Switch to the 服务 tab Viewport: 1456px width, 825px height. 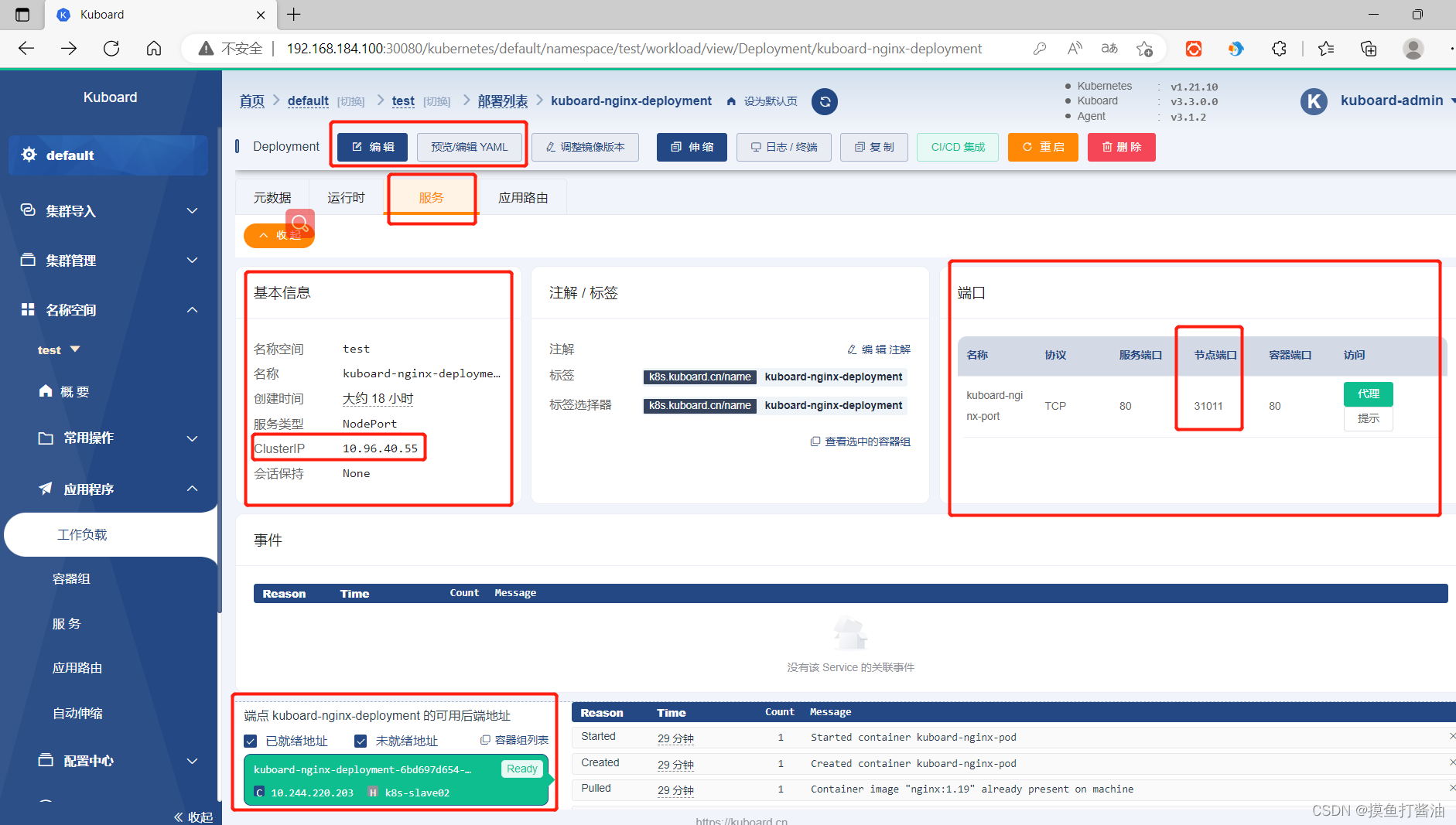432,198
